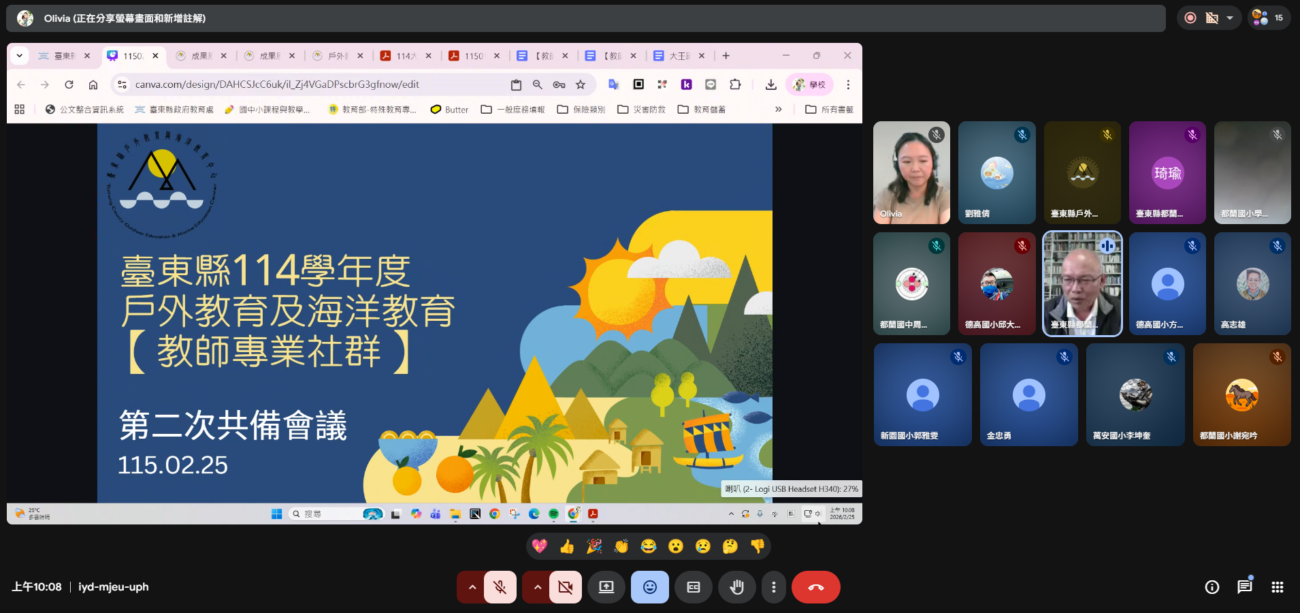Open the chat messages panel
The width and height of the screenshot is (1300, 613).
1244,587
